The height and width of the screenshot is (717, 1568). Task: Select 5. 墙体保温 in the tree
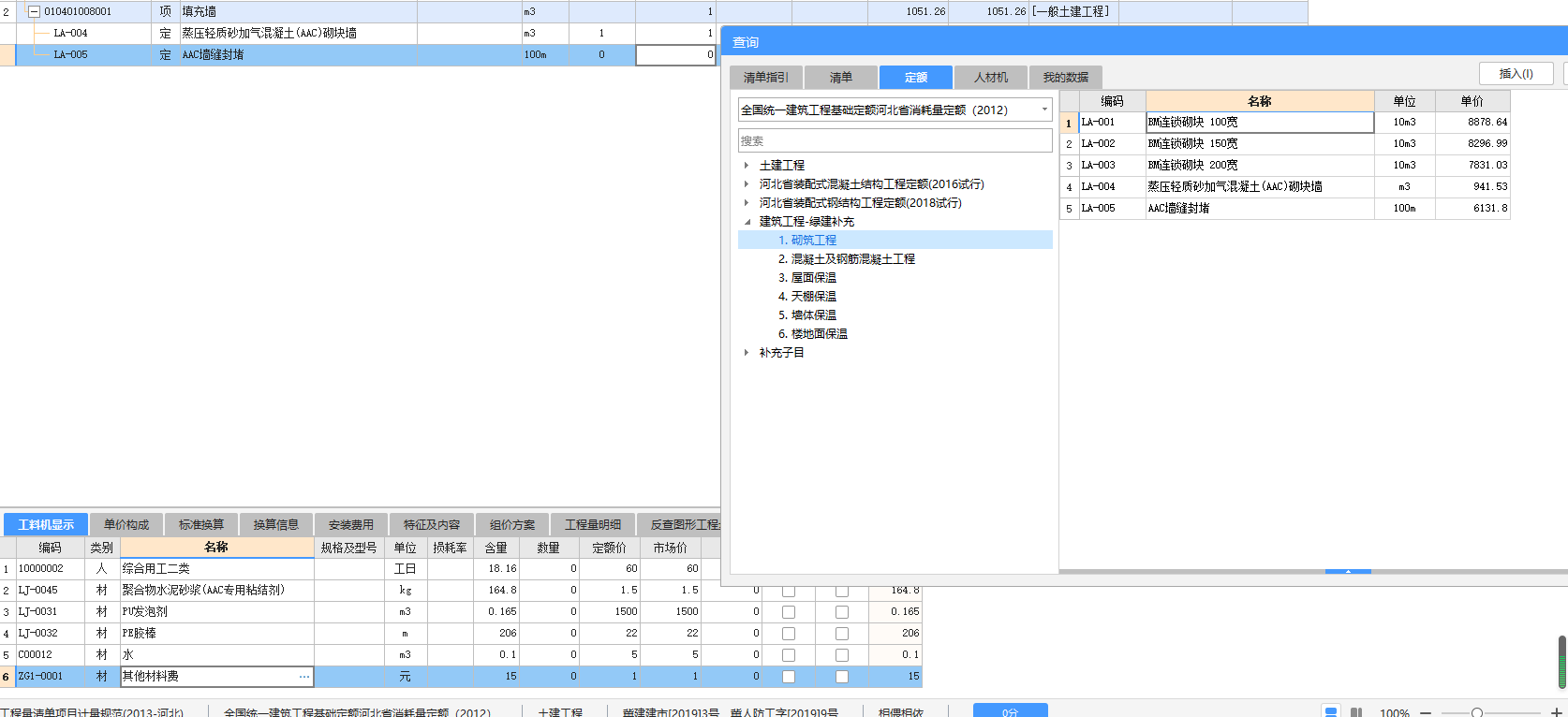tap(807, 315)
